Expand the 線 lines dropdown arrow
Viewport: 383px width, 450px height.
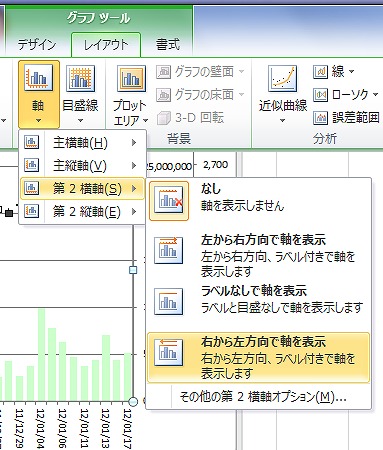[351, 71]
